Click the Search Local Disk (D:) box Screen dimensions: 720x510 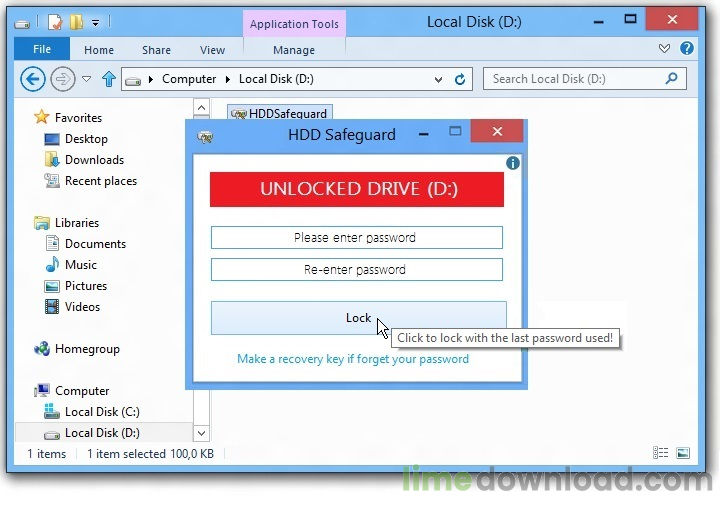pos(585,79)
